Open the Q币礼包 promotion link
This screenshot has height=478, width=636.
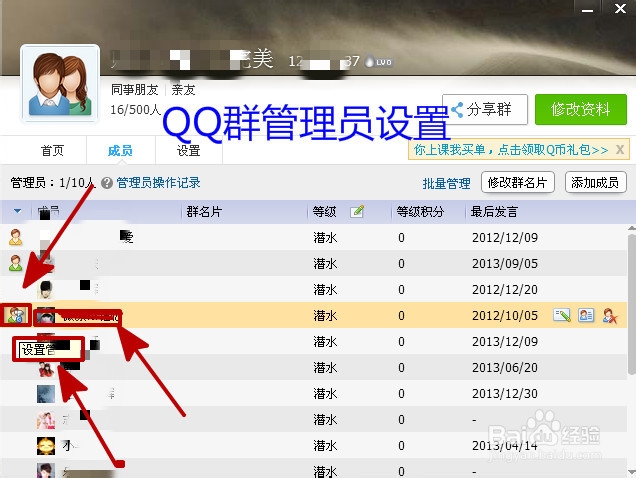coord(511,150)
